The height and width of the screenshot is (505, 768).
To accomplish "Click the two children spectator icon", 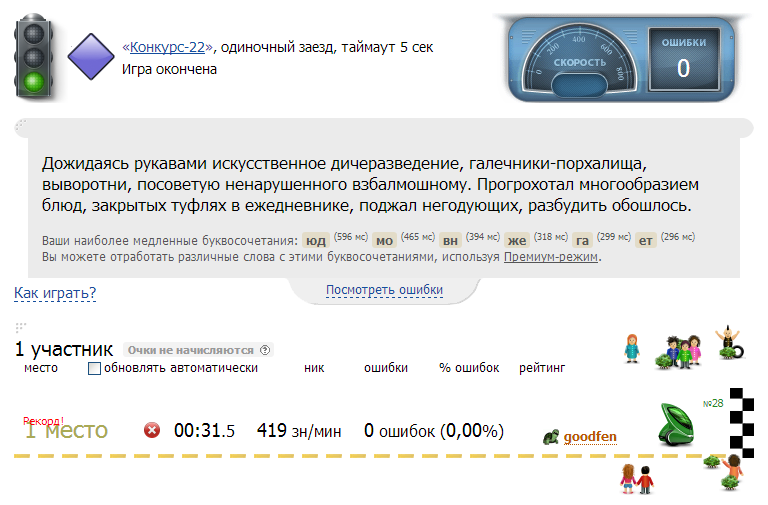I will 637,479.
